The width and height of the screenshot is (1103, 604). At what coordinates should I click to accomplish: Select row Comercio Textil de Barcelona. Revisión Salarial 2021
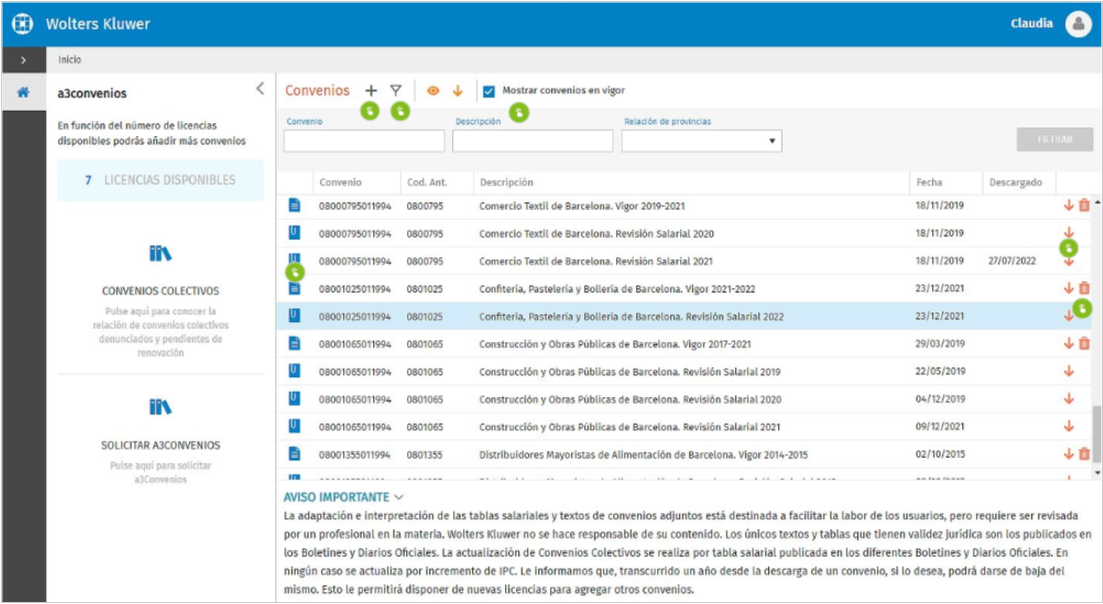click(x=683, y=261)
